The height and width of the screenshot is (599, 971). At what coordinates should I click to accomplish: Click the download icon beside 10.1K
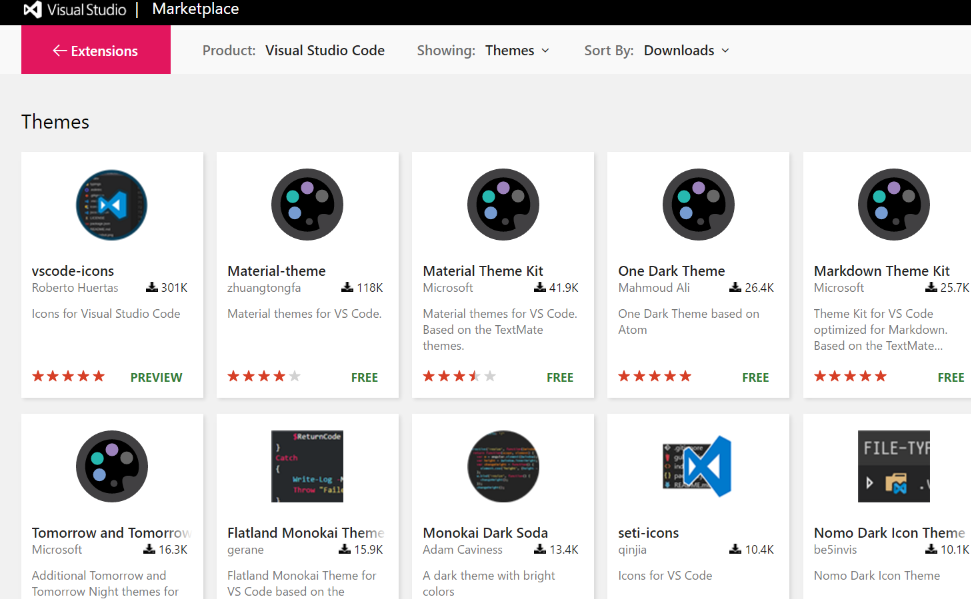931,549
